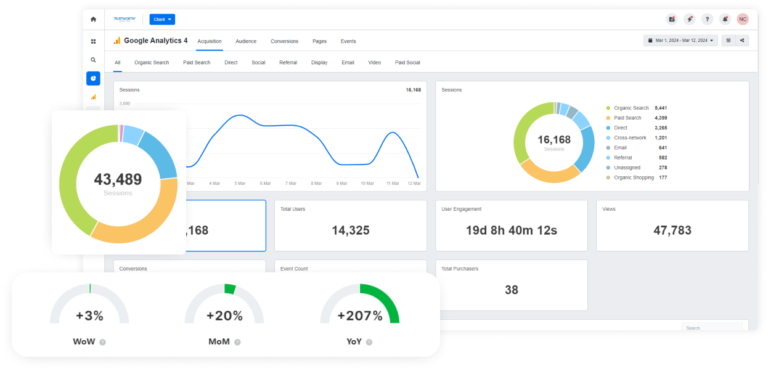Click the +20% MoM gauge
The width and height of the screenshot is (768, 371).
click(224, 304)
